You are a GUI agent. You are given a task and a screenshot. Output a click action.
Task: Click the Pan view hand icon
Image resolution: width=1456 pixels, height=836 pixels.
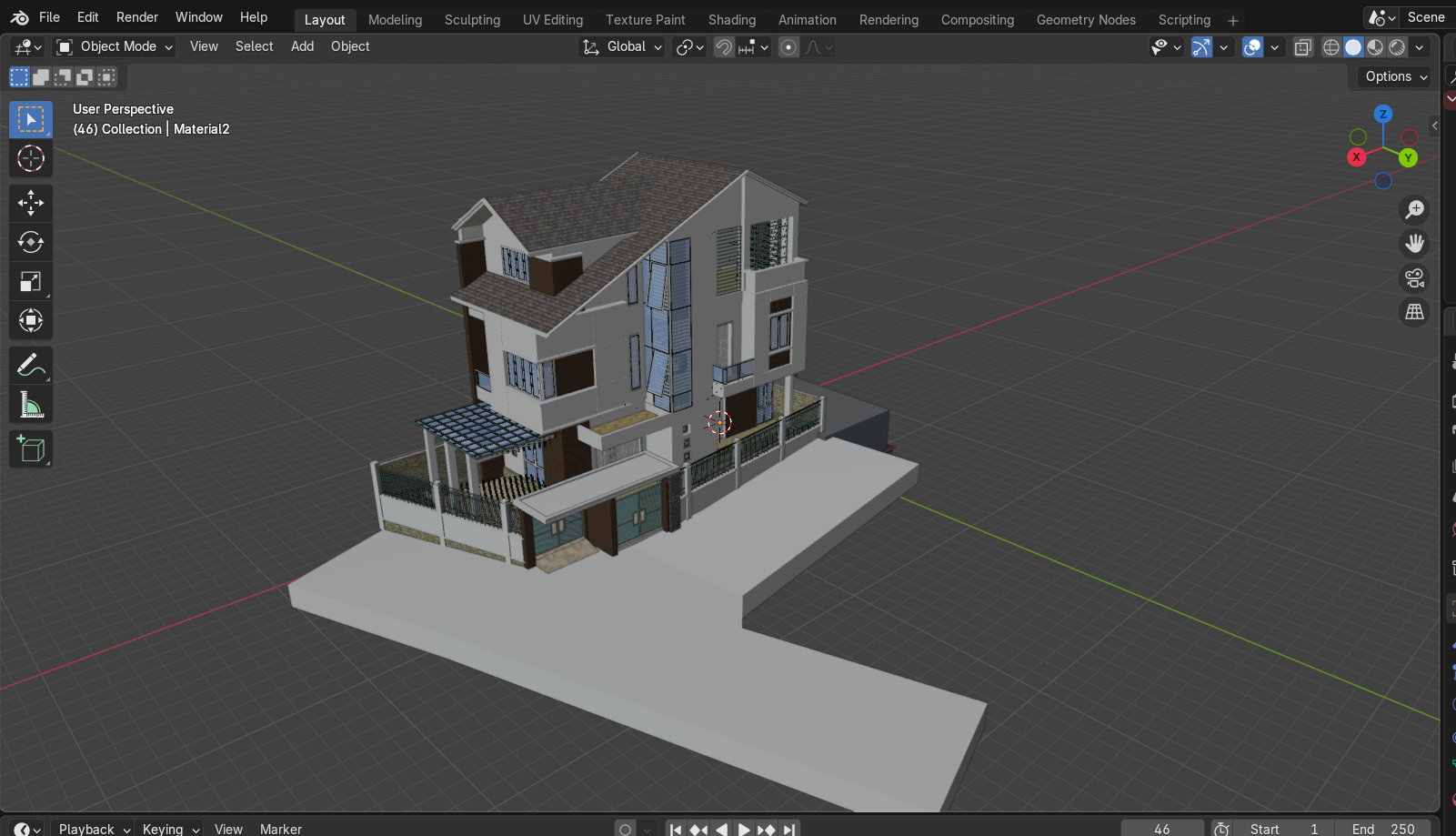pyautogui.click(x=1414, y=244)
